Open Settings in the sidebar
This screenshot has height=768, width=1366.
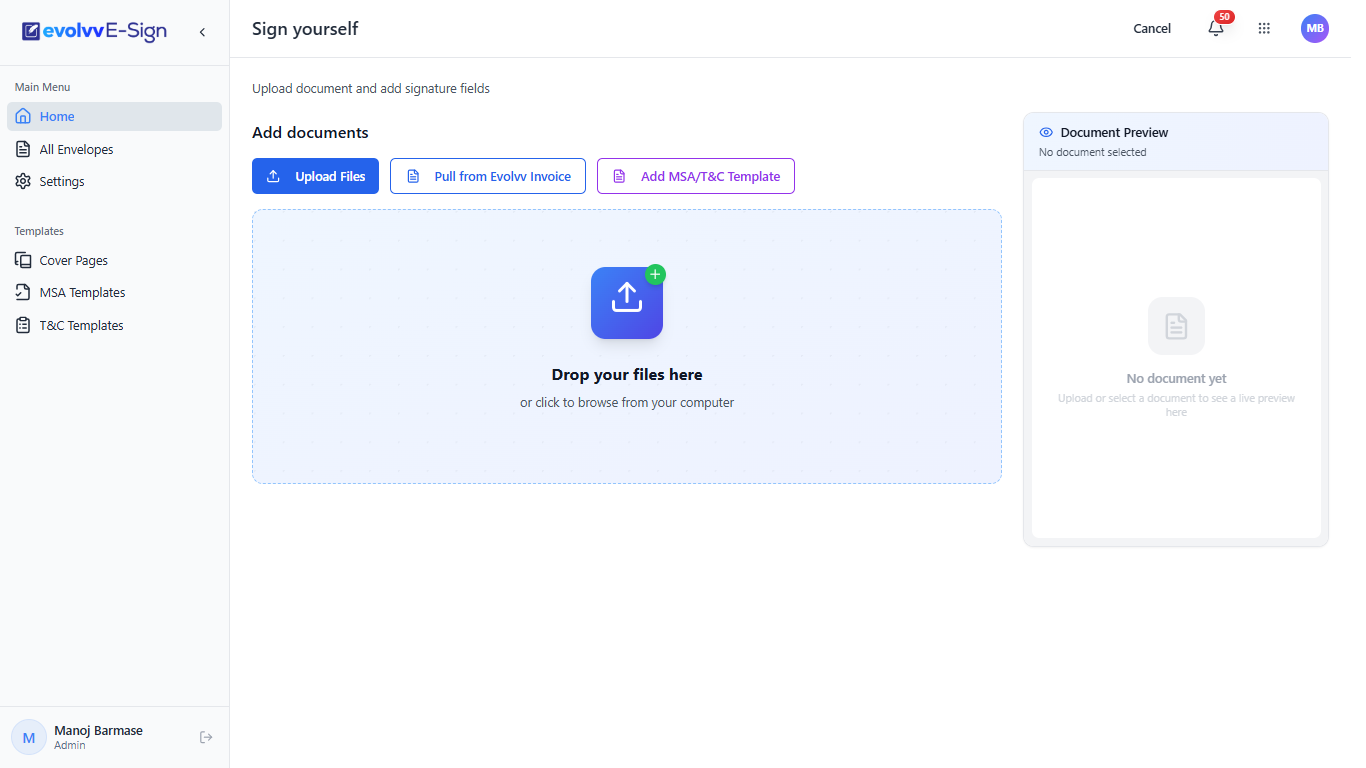point(114,181)
